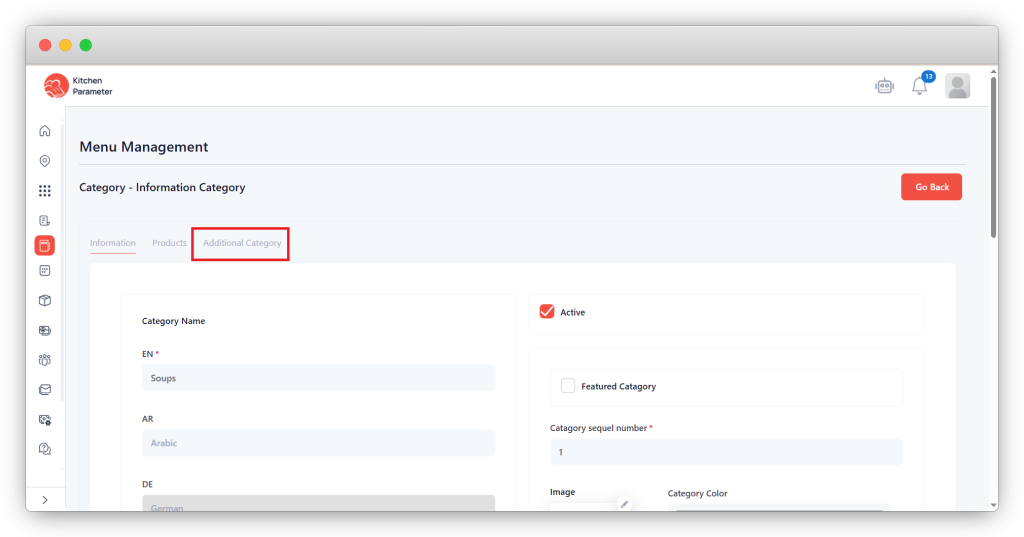Uncheck the Active checkbox
This screenshot has height=537, width=1024.
click(547, 312)
